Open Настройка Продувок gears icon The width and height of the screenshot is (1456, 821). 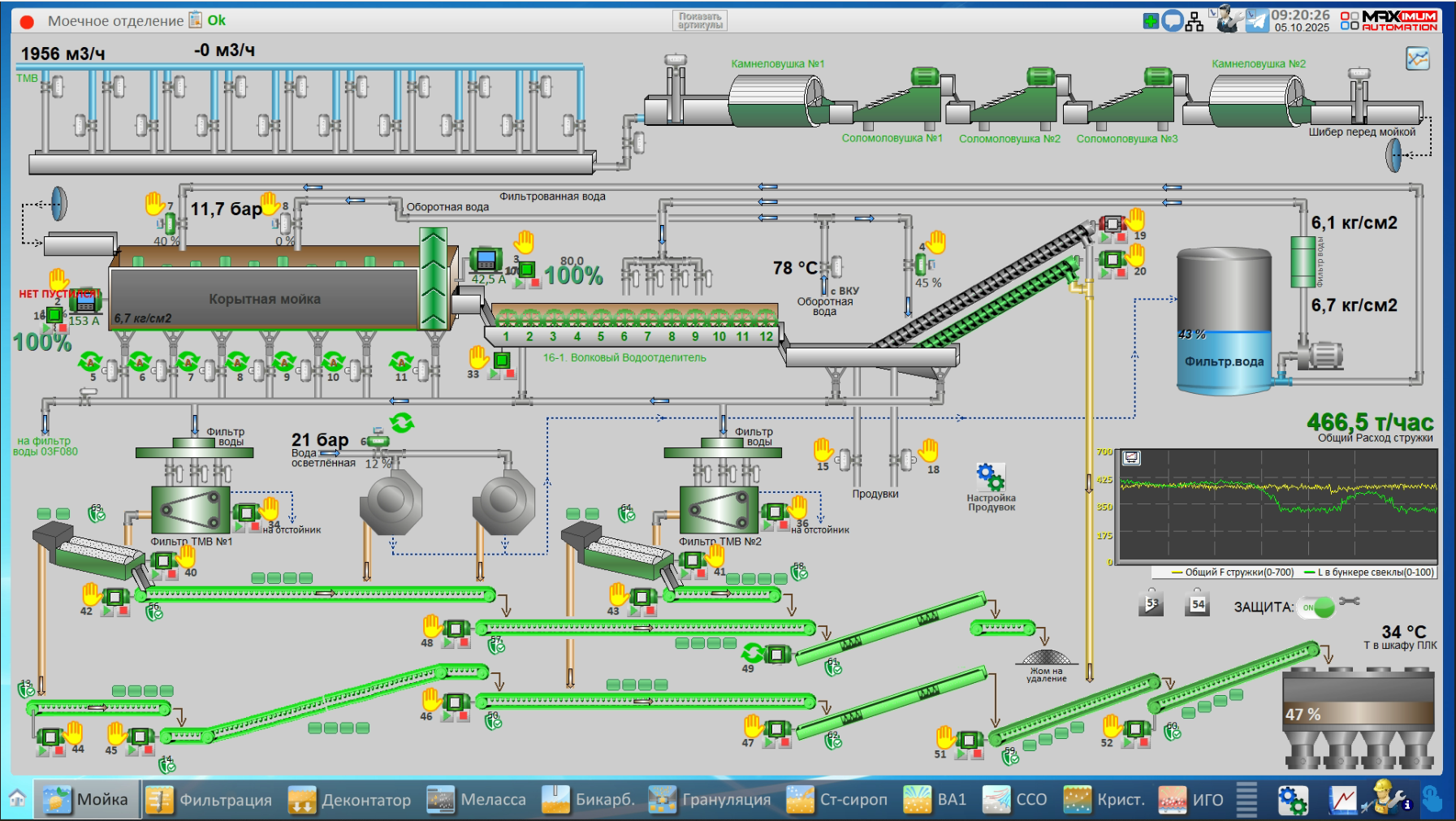(x=990, y=477)
